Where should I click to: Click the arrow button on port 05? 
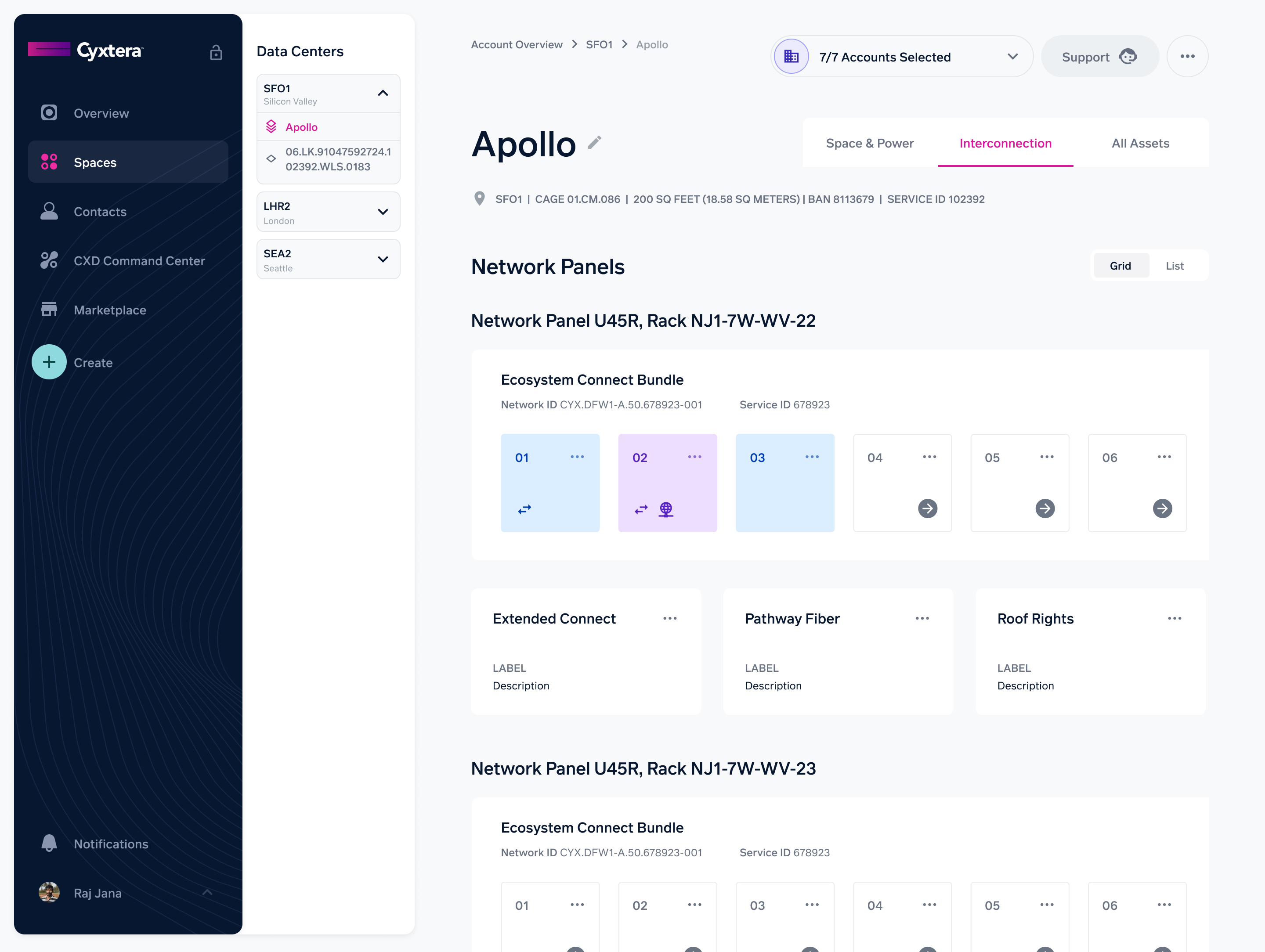point(1045,508)
